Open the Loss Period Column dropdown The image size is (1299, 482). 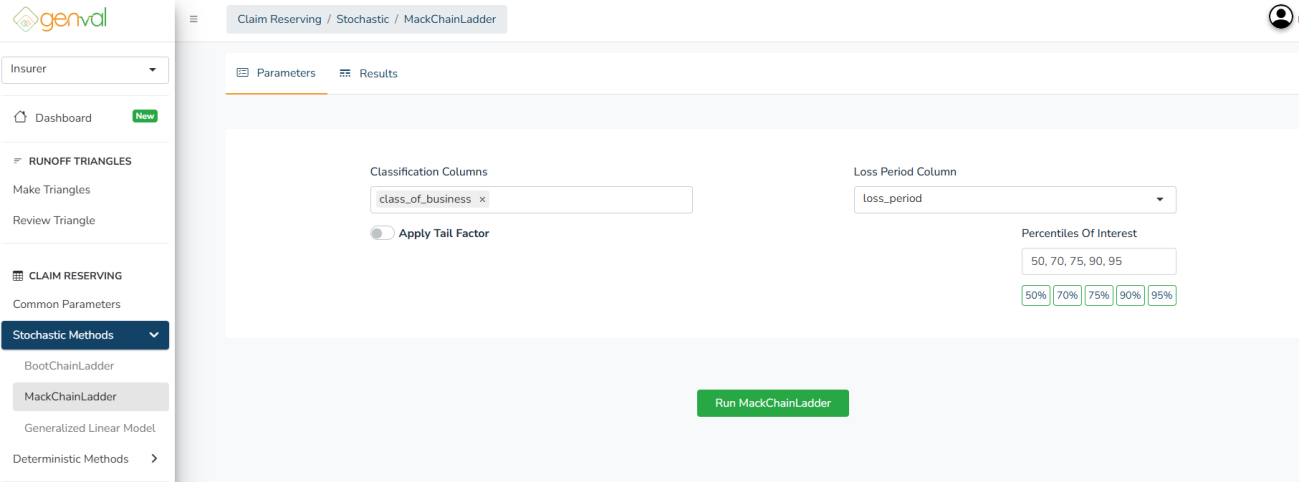point(1014,199)
